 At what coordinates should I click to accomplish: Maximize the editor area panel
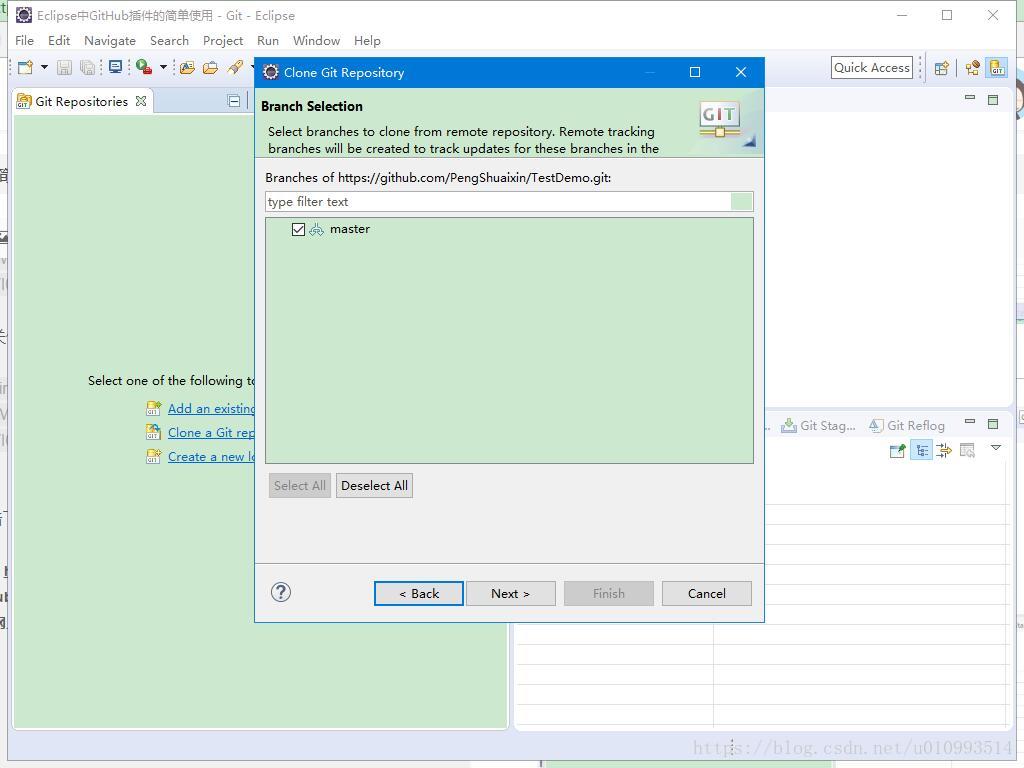click(993, 100)
